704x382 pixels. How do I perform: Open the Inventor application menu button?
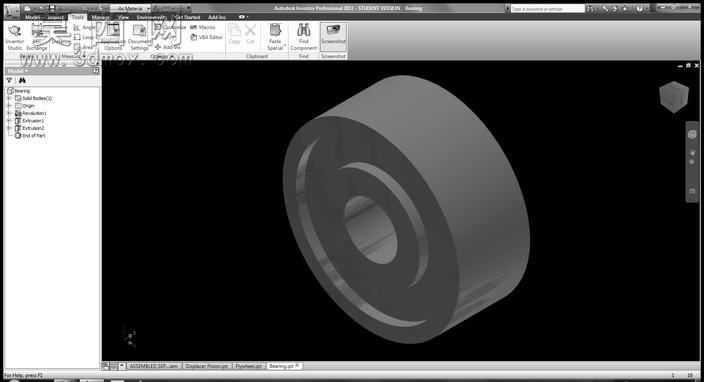(x=11, y=11)
